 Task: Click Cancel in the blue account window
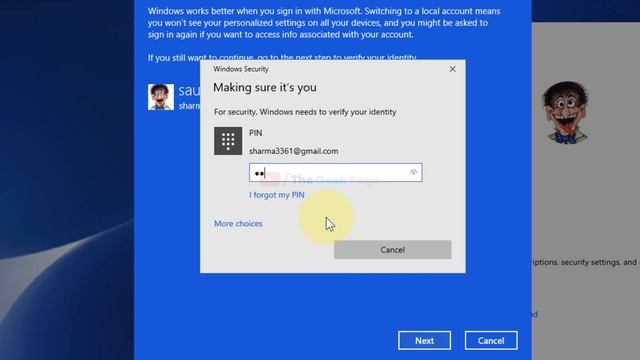(491, 340)
